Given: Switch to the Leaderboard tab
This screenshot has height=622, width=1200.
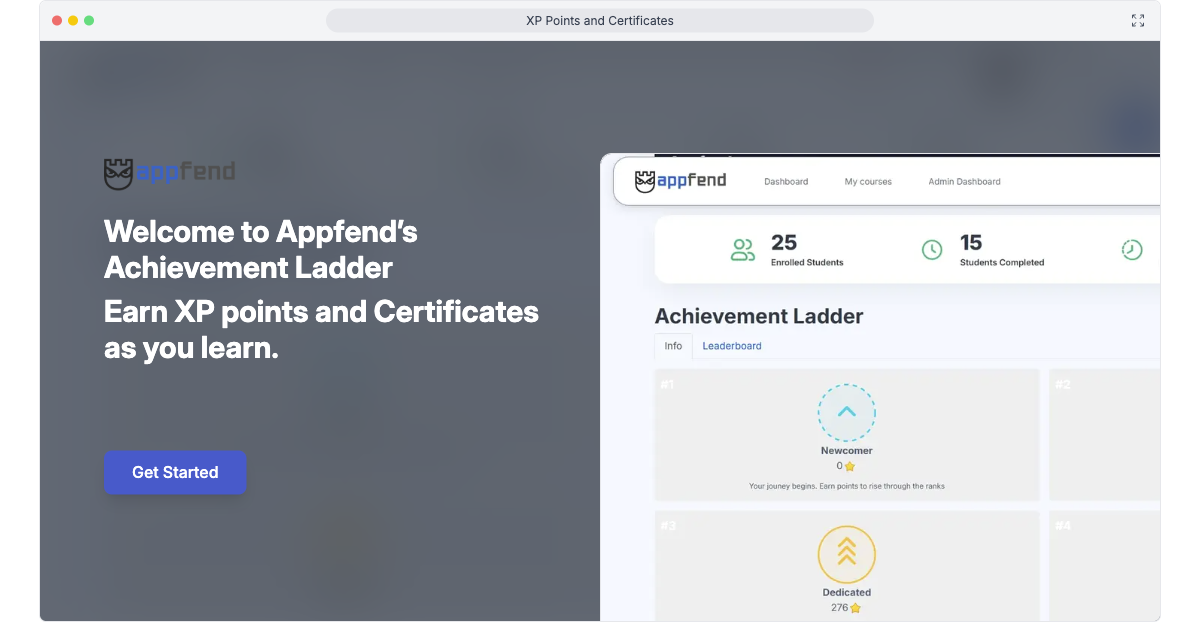Looking at the screenshot, I should click(x=732, y=346).
